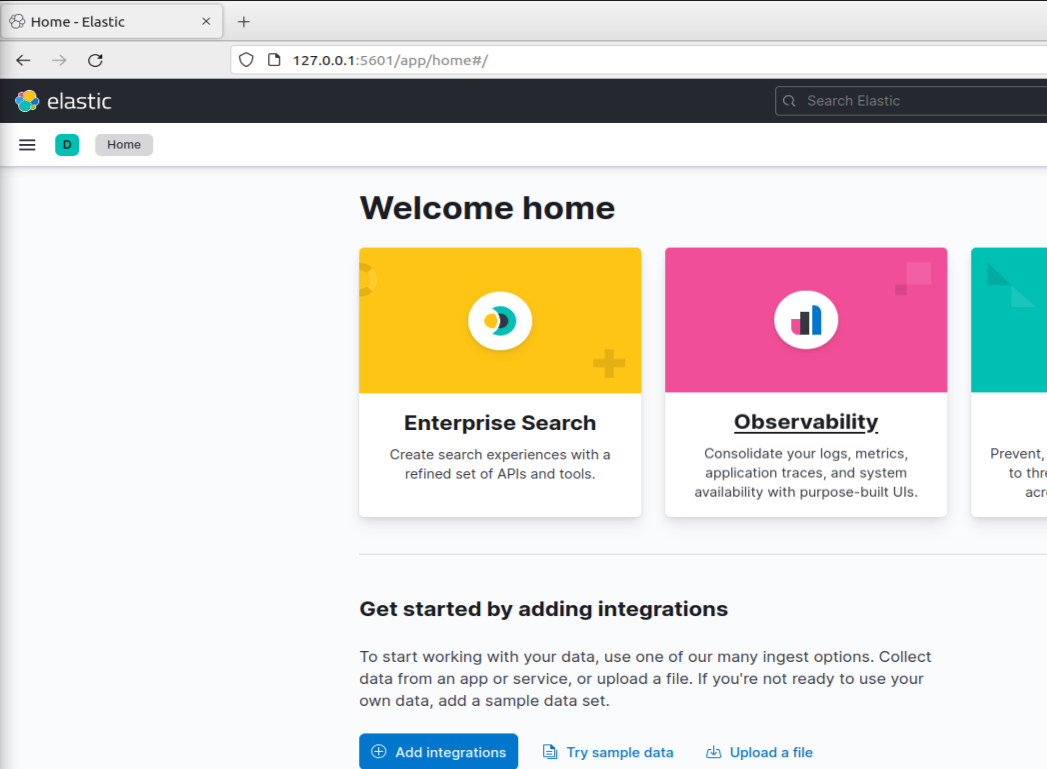Click the browser forward arrow
The width and height of the screenshot is (1047, 769).
(59, 60)
